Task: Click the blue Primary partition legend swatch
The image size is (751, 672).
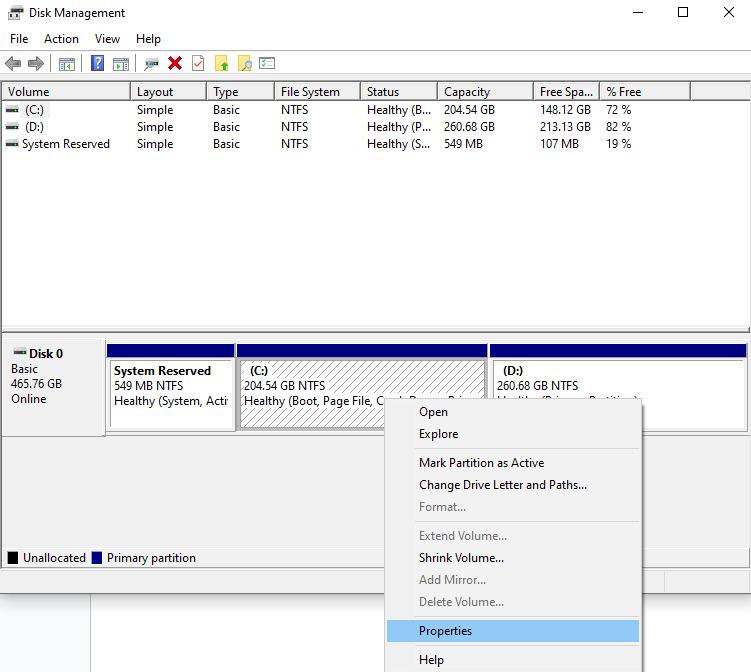Action: click(x=97, y=558)
